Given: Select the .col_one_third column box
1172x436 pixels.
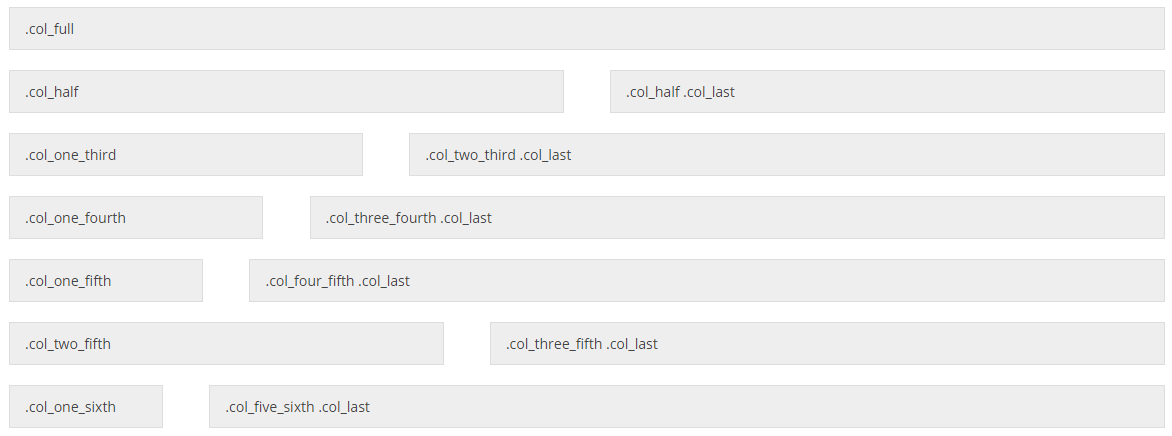Looking at the screenshot, I should pos(186,155).
